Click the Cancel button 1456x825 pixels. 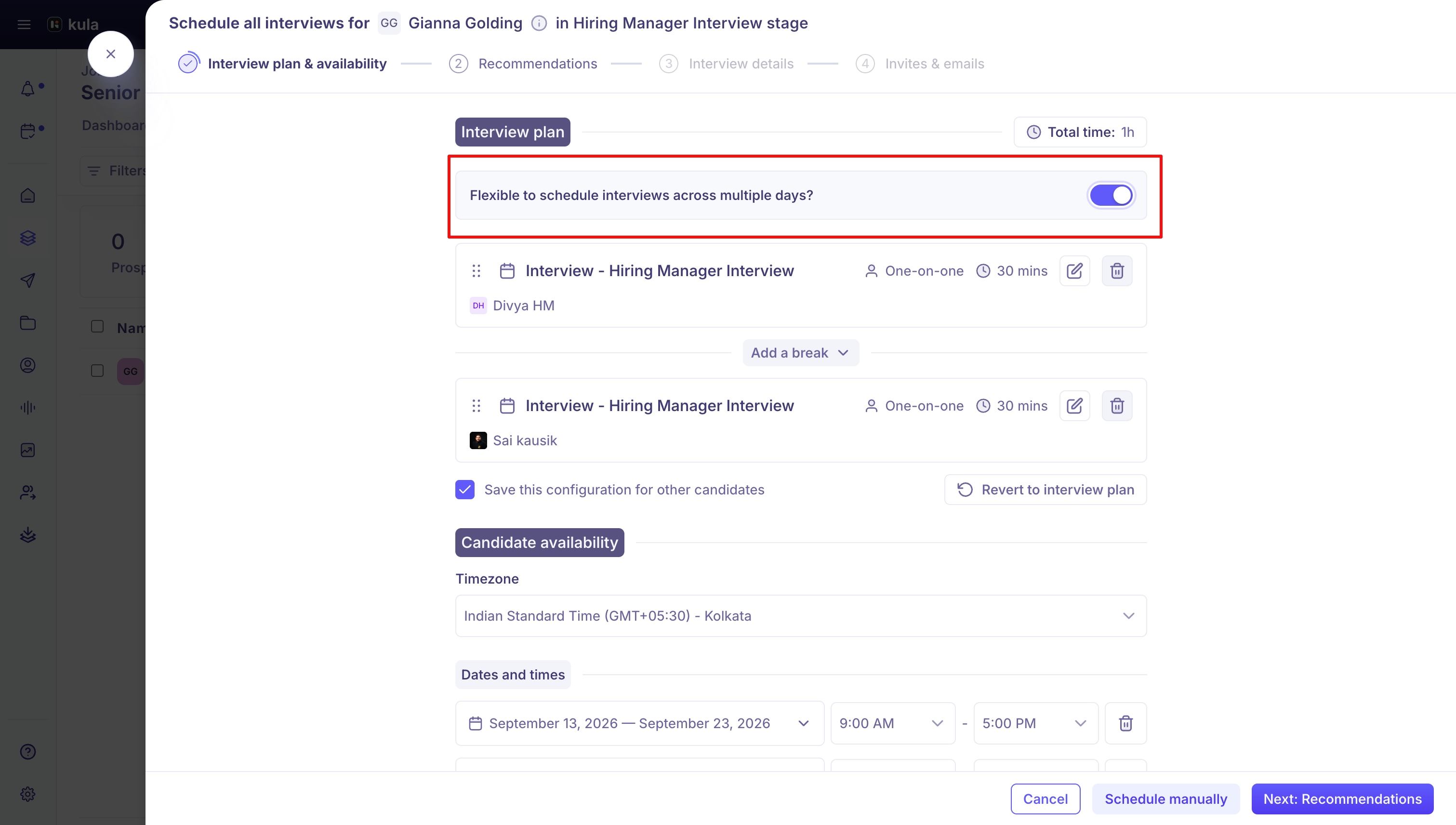(x=1045, y=799)
